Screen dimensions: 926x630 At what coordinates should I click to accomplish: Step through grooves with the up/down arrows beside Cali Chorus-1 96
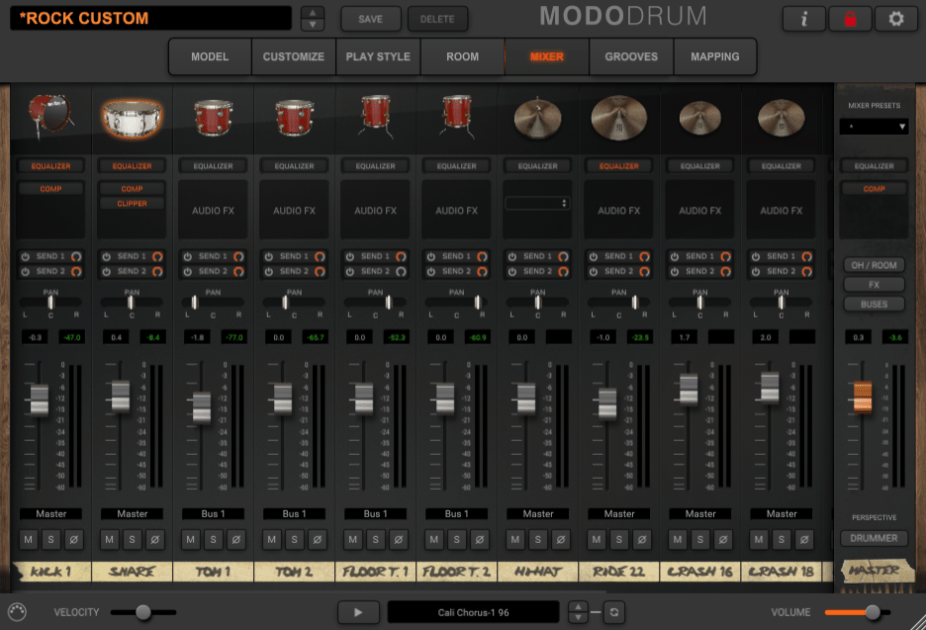[578, 612]
